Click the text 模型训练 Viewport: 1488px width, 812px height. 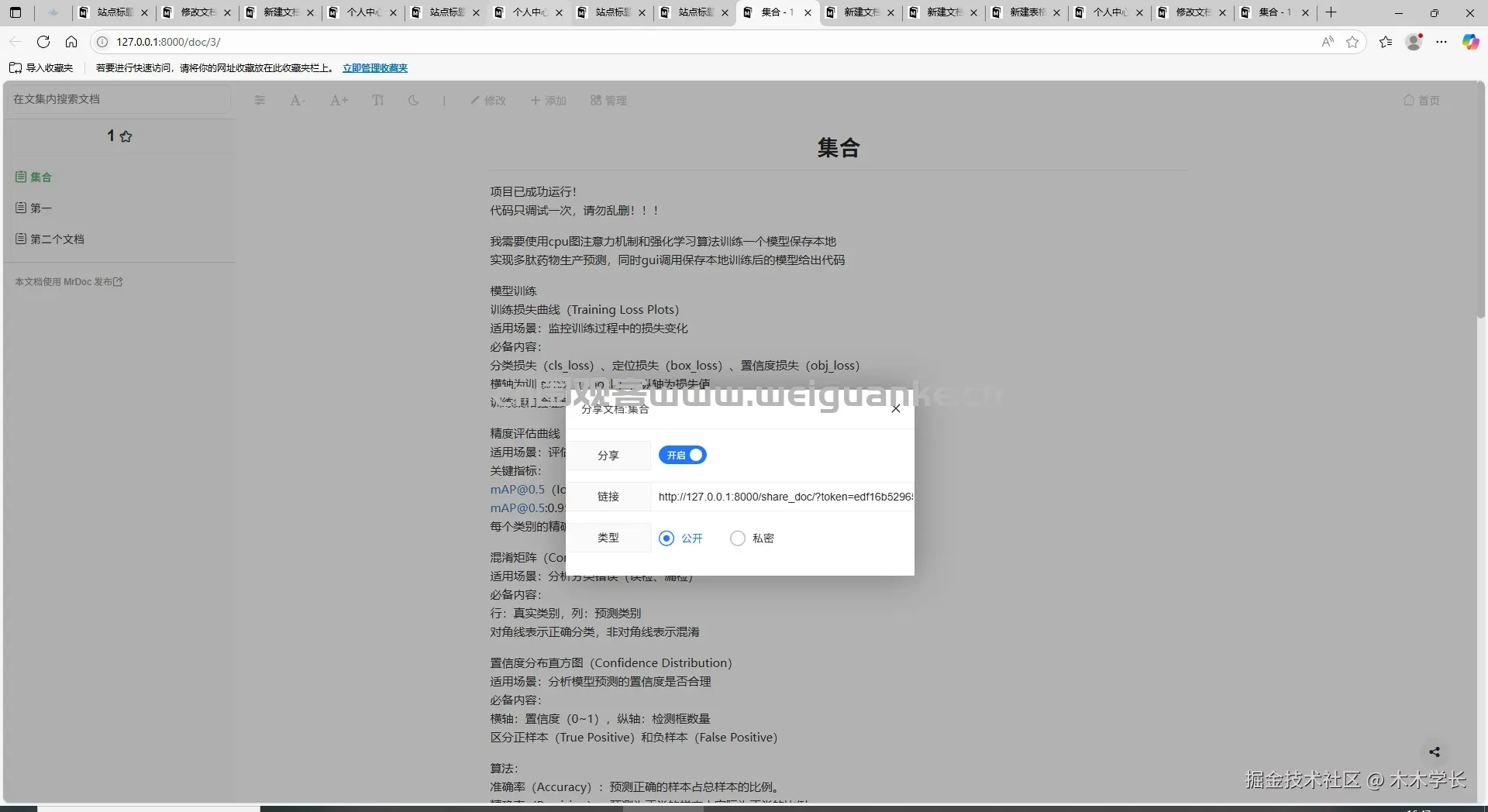coord(513,291)
